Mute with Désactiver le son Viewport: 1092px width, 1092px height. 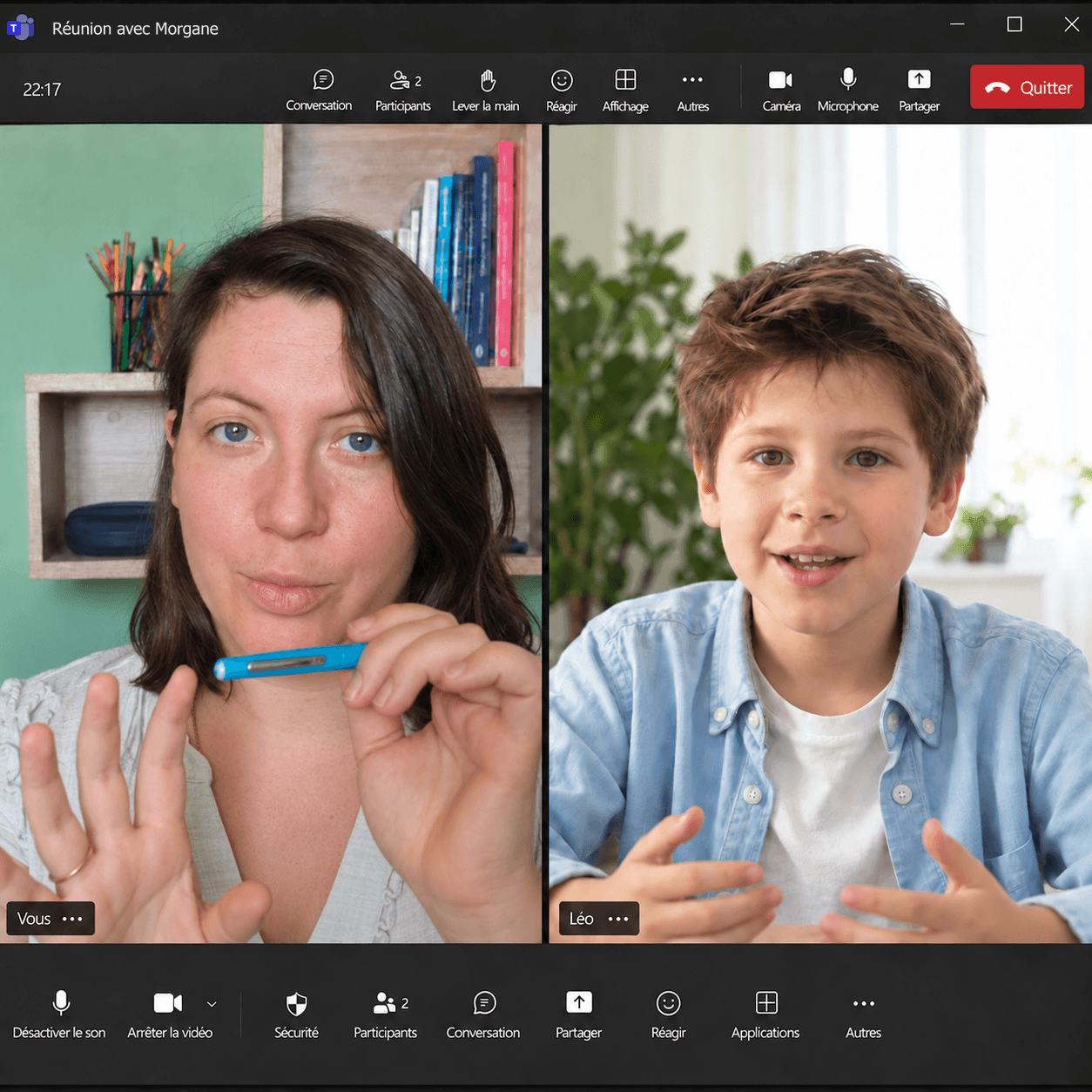click(59, 1015)
